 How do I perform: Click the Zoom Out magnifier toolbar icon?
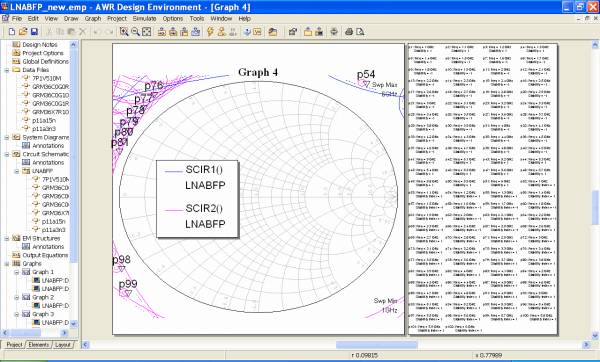tap(135, 32)
